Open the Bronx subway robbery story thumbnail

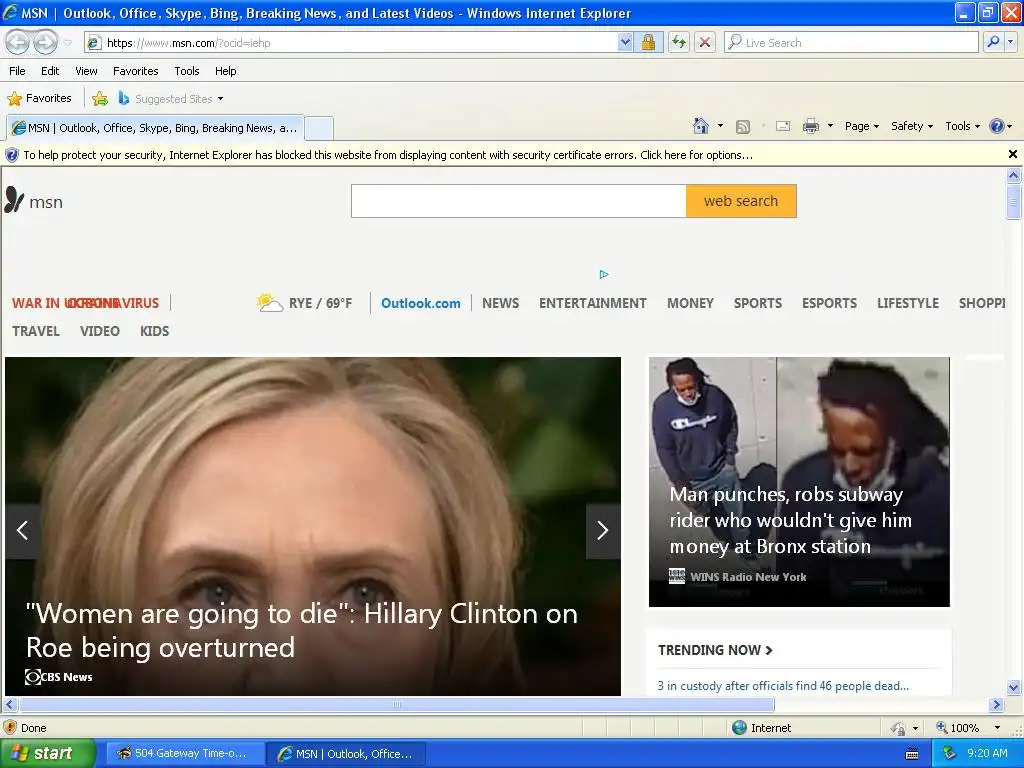point(799,482)
